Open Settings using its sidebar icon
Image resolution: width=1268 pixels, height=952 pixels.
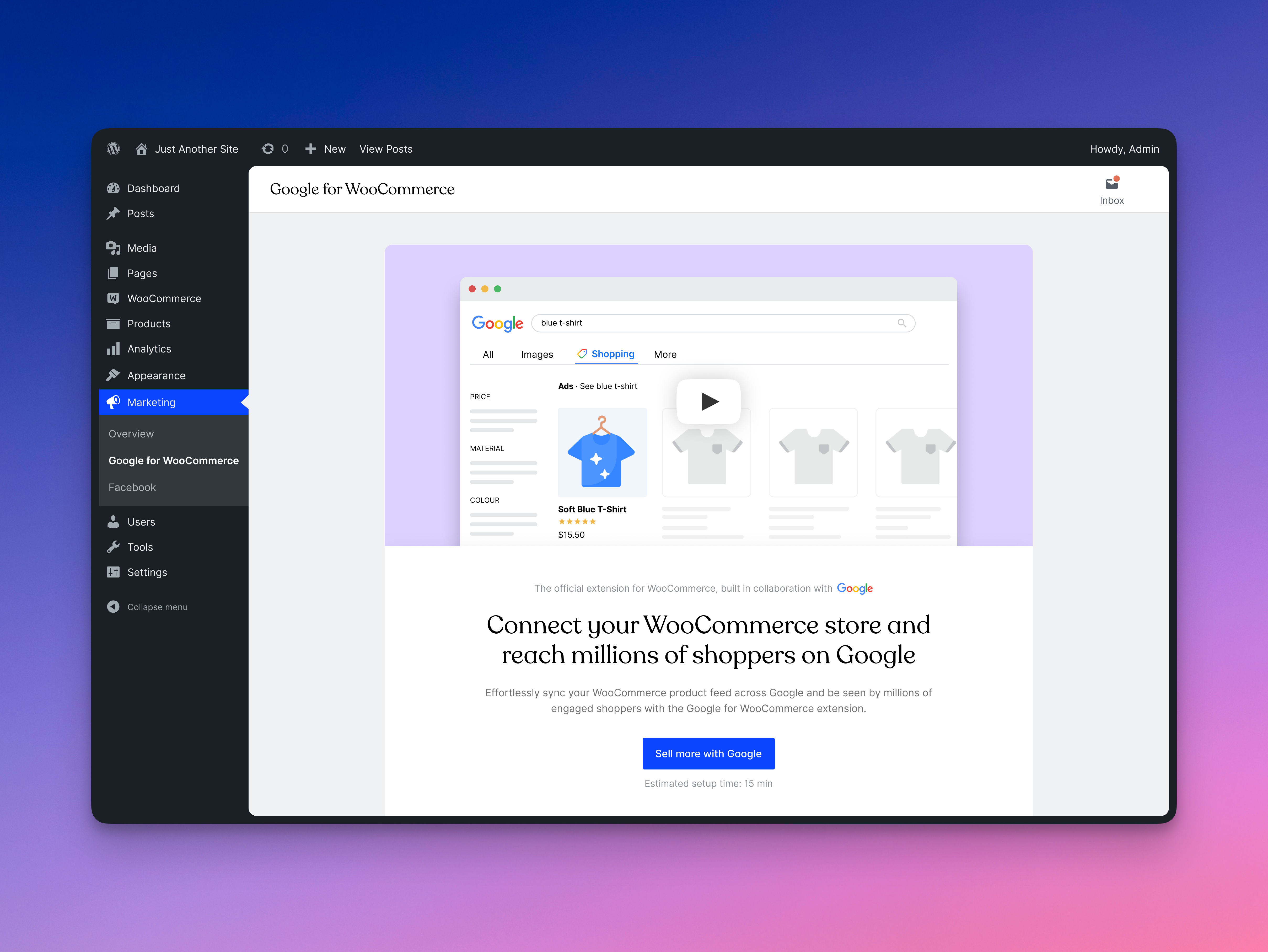click(114, 572)
